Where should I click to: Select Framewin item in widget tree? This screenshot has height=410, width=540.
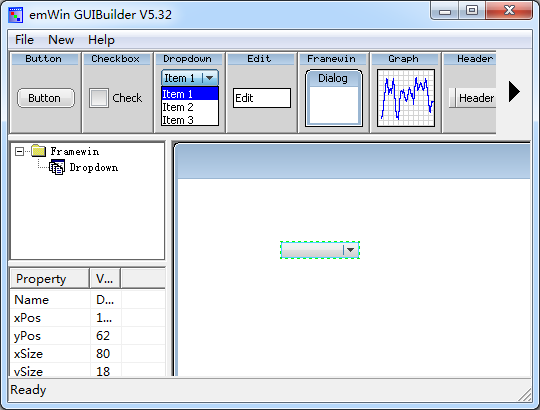click(75, 151)
